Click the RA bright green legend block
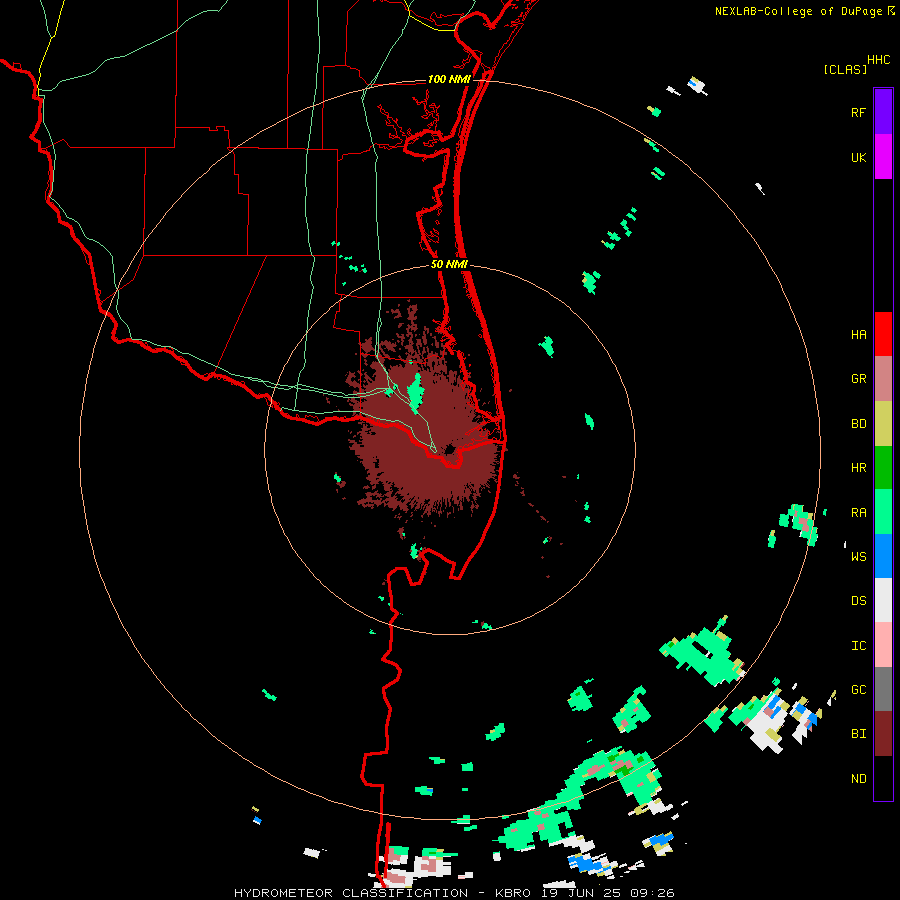Image resolution: width=900 pixels, height=900 pixels. (x=883, y=512)
